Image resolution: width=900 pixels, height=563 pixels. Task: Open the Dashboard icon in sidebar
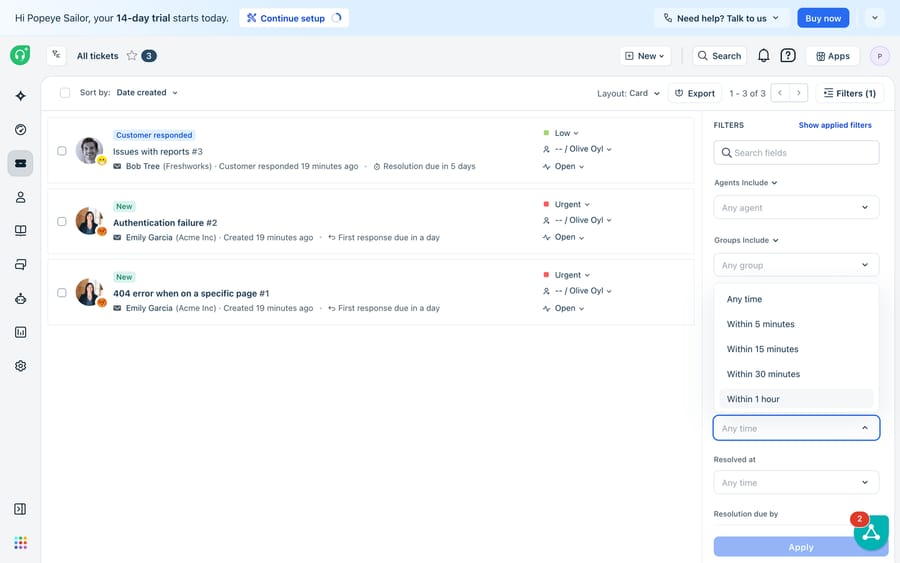pyautogui.click(x=21, y=130)
